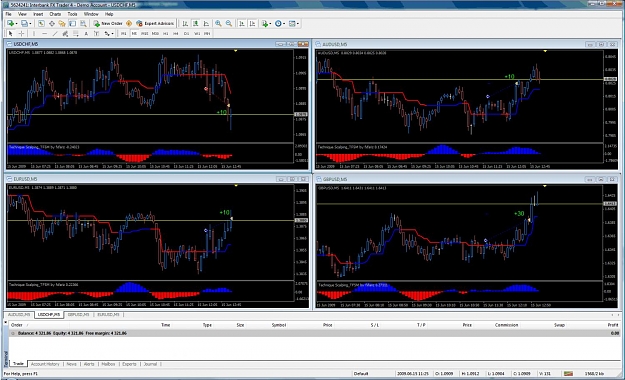The height and width of the screenshot is (380, 625).
Task: Switch timeframe to D1
Action: tap(186, 33)
